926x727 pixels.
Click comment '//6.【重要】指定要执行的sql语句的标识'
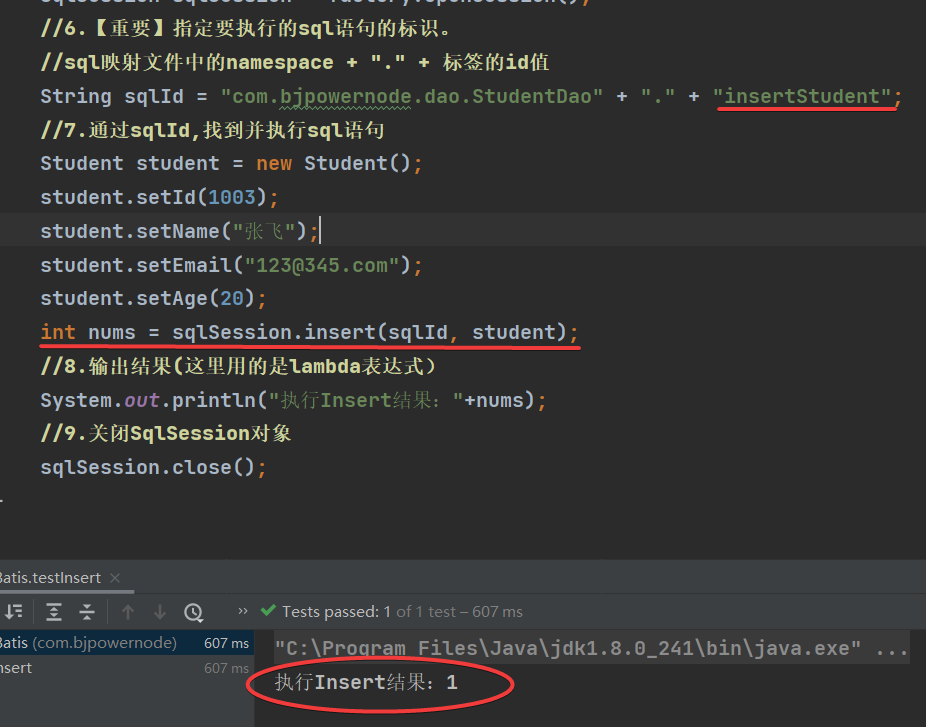[x=246, y=28]
